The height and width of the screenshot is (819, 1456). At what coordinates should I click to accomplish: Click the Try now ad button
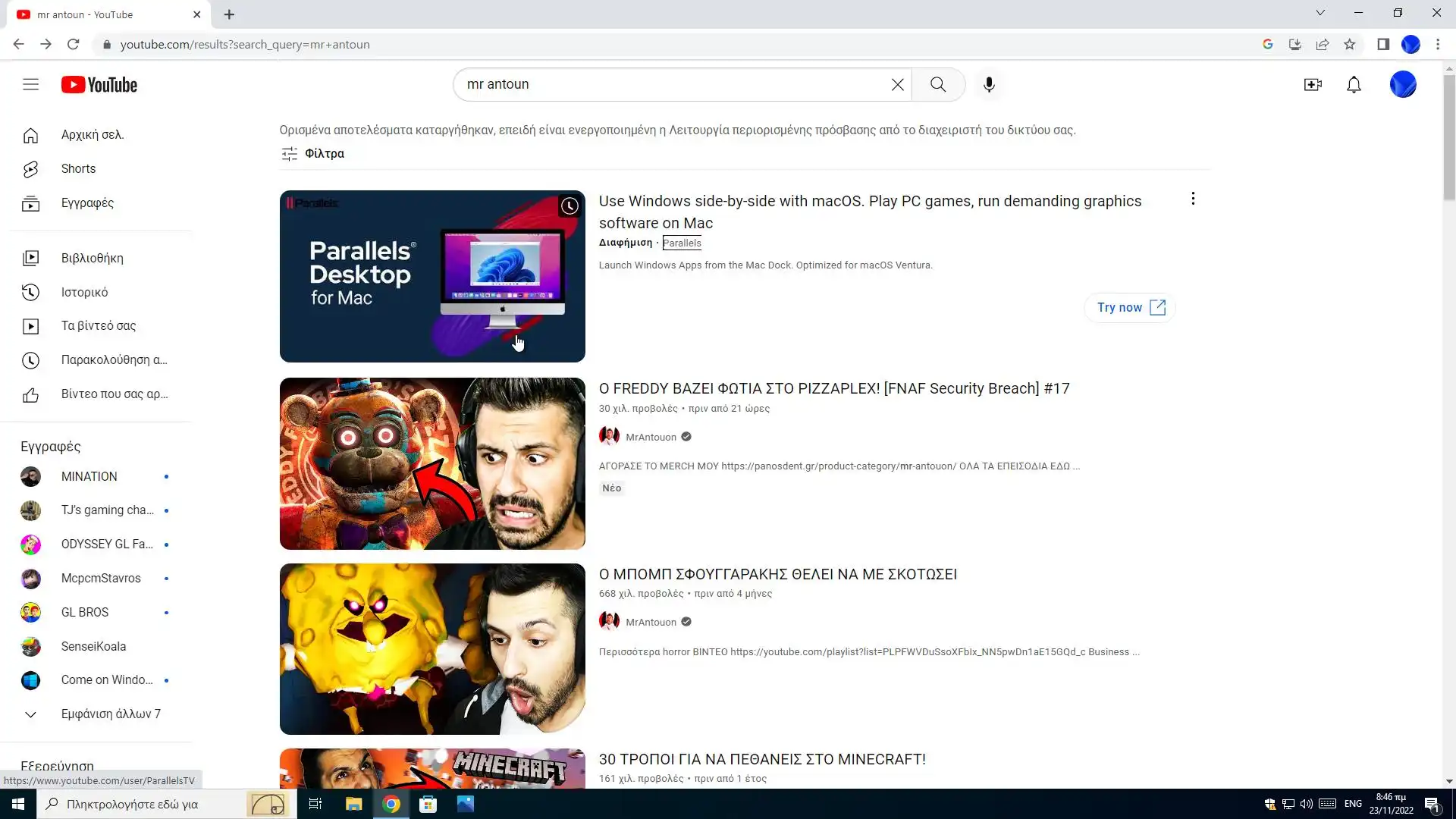click(1130, 307)
